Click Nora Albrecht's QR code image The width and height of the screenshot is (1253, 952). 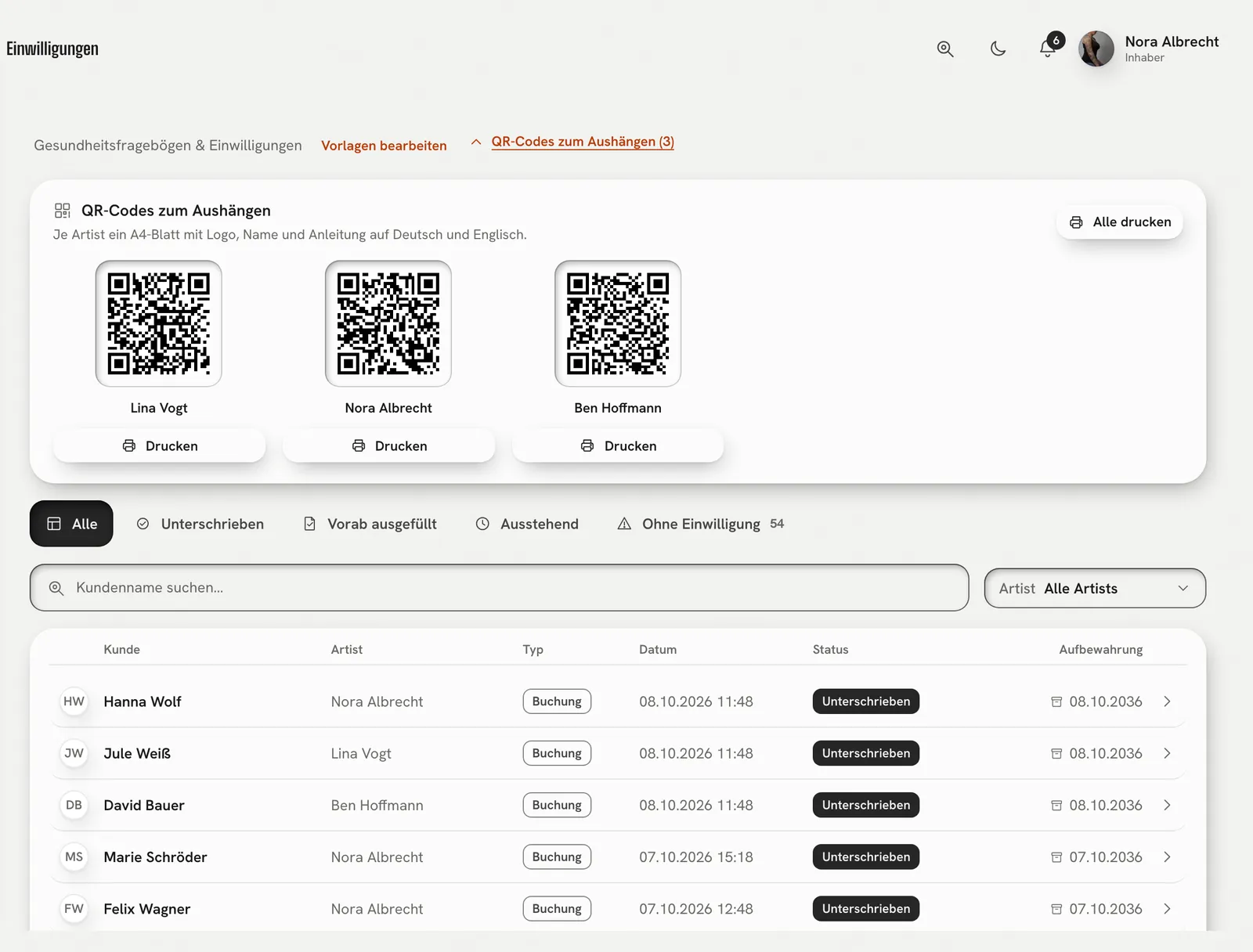pos(388,323)
